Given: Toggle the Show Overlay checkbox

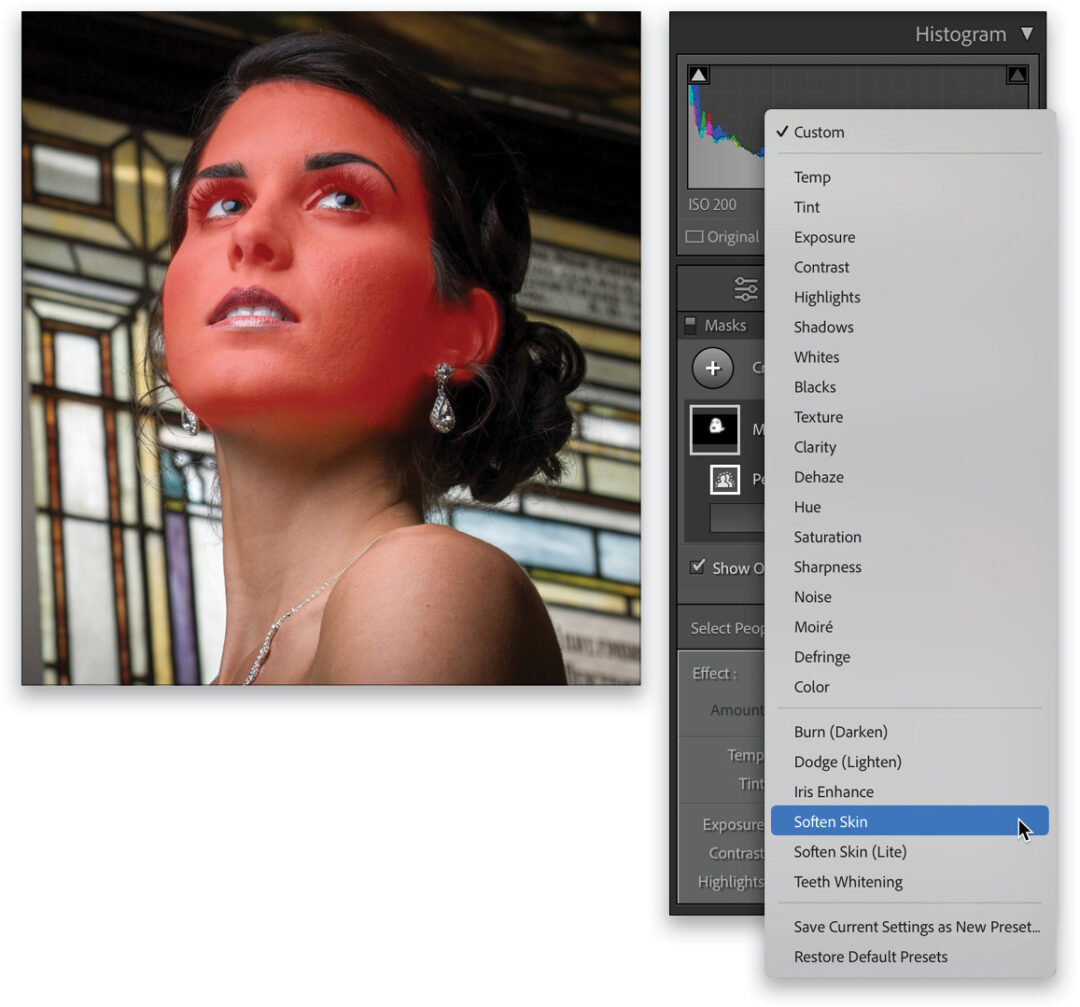Looking at the screenshot, I should pos(696,568).
